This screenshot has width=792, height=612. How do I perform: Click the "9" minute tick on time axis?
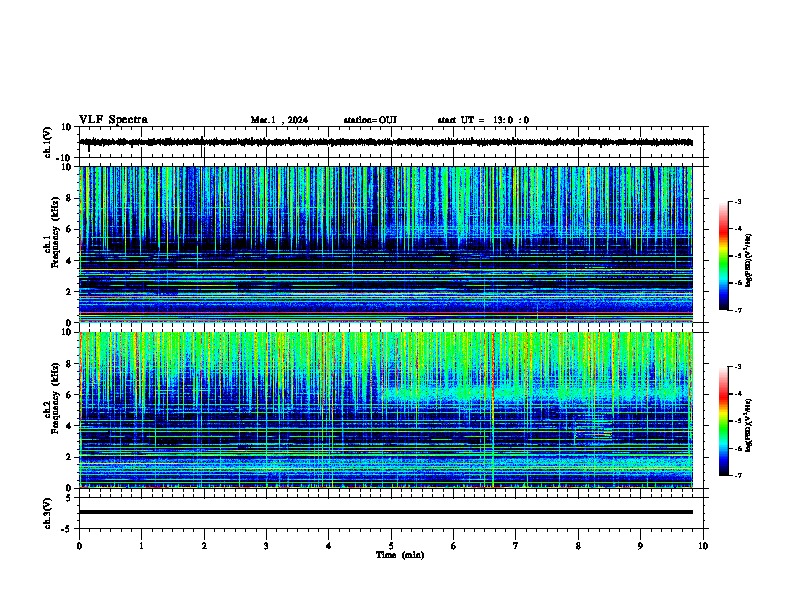(x=640, y=546)
